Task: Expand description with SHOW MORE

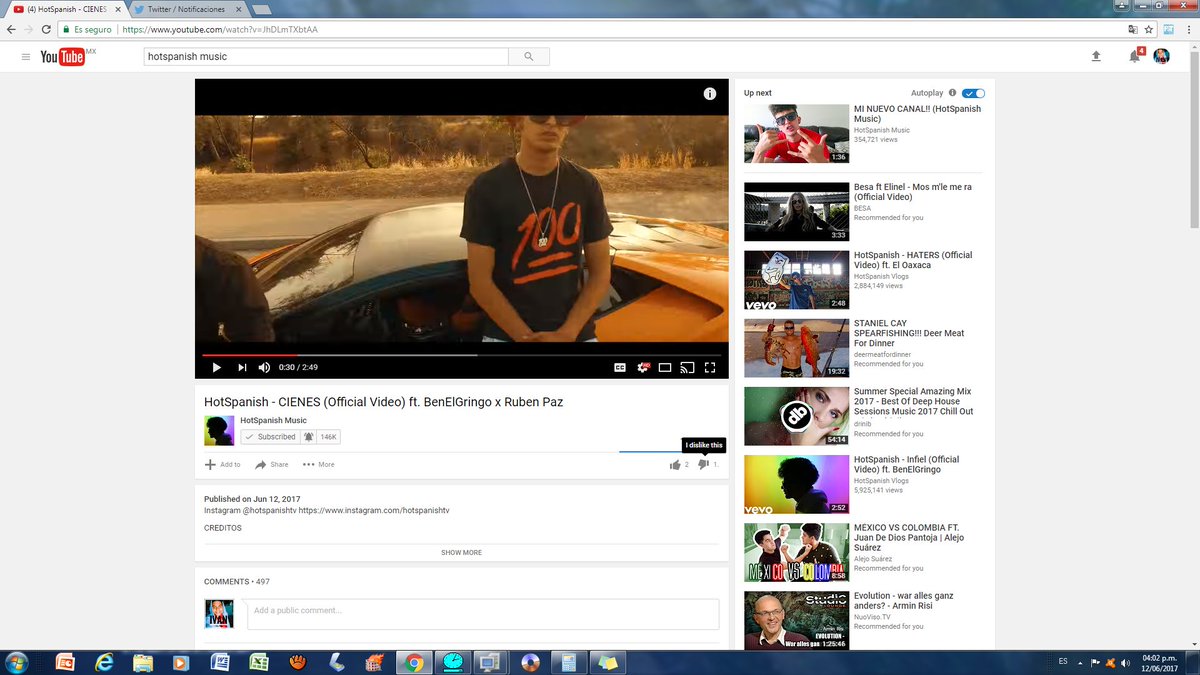Action: pyautogui.click(x=461, y=552)
